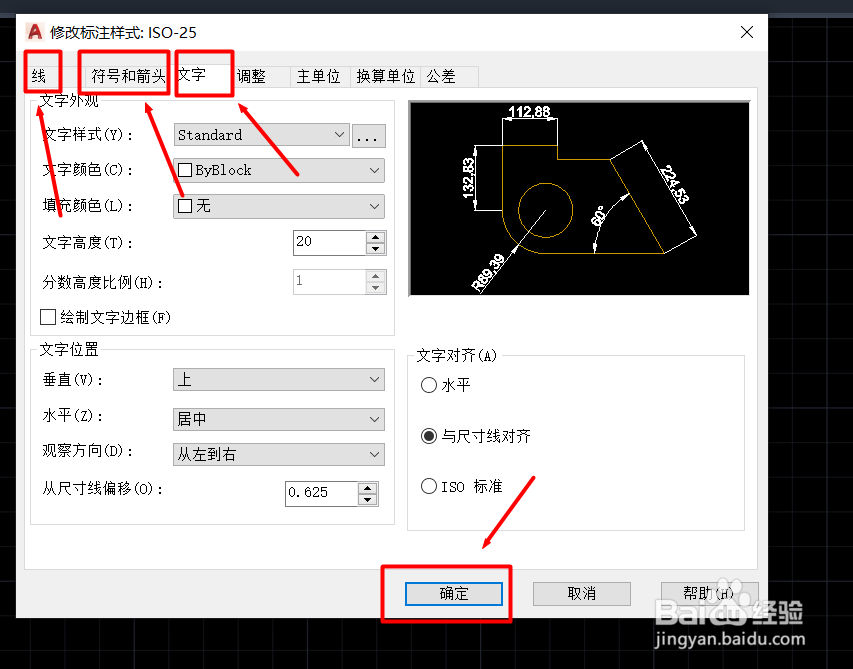The image size is (853, 669).
Task: Decrease 文字高度 with the down arrow
Action: point(374,247)
